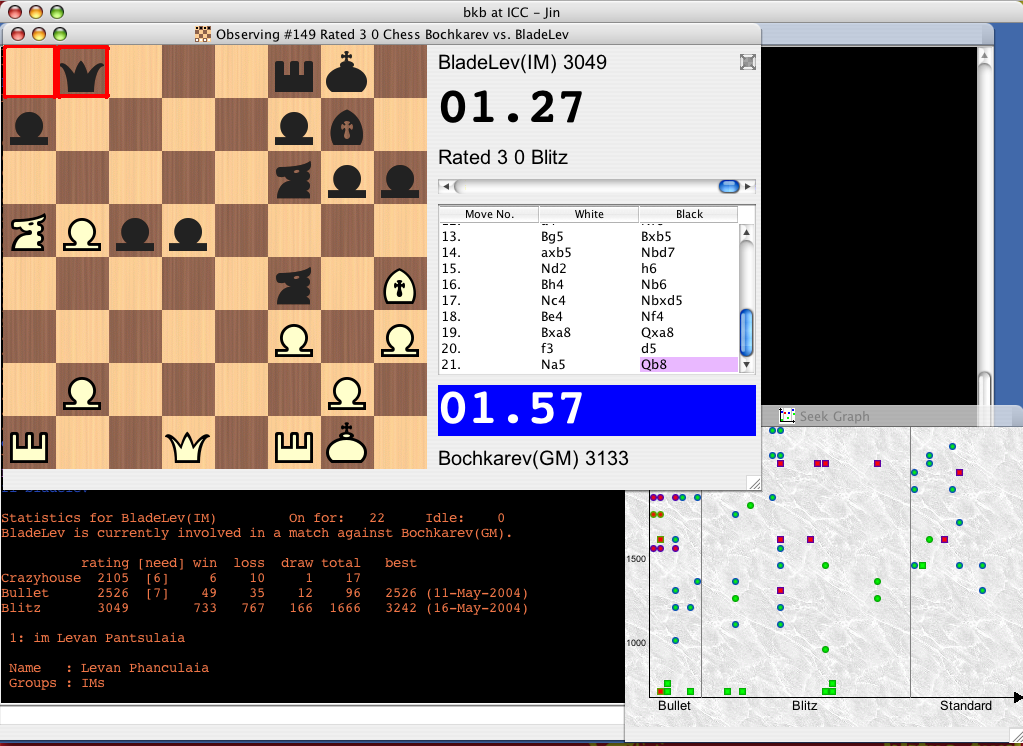Select the white knight on a5

click(x=29, y=231)
